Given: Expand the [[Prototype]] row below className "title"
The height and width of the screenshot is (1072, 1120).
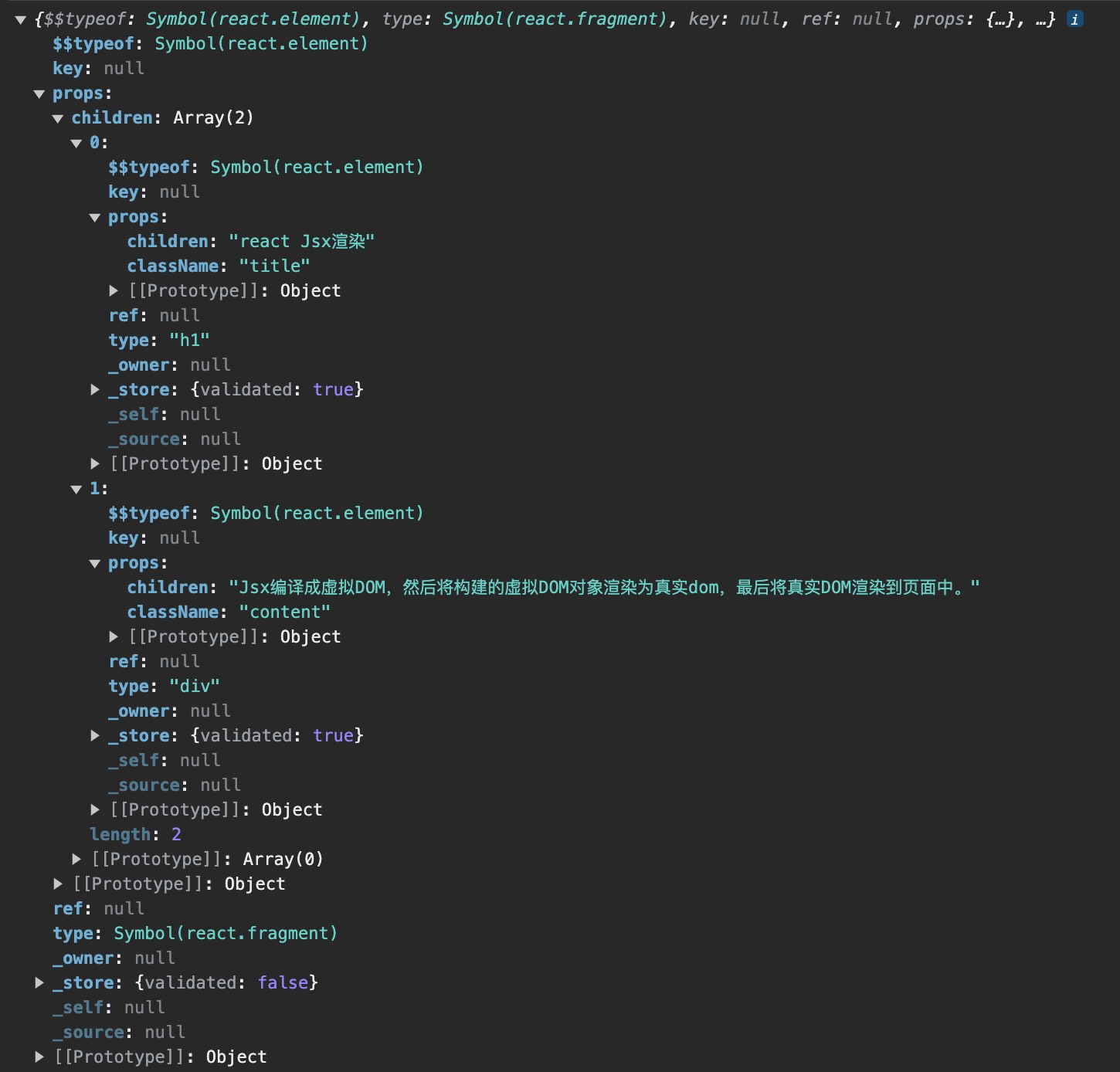Looking at the screenshot, I should pos(114,290).
